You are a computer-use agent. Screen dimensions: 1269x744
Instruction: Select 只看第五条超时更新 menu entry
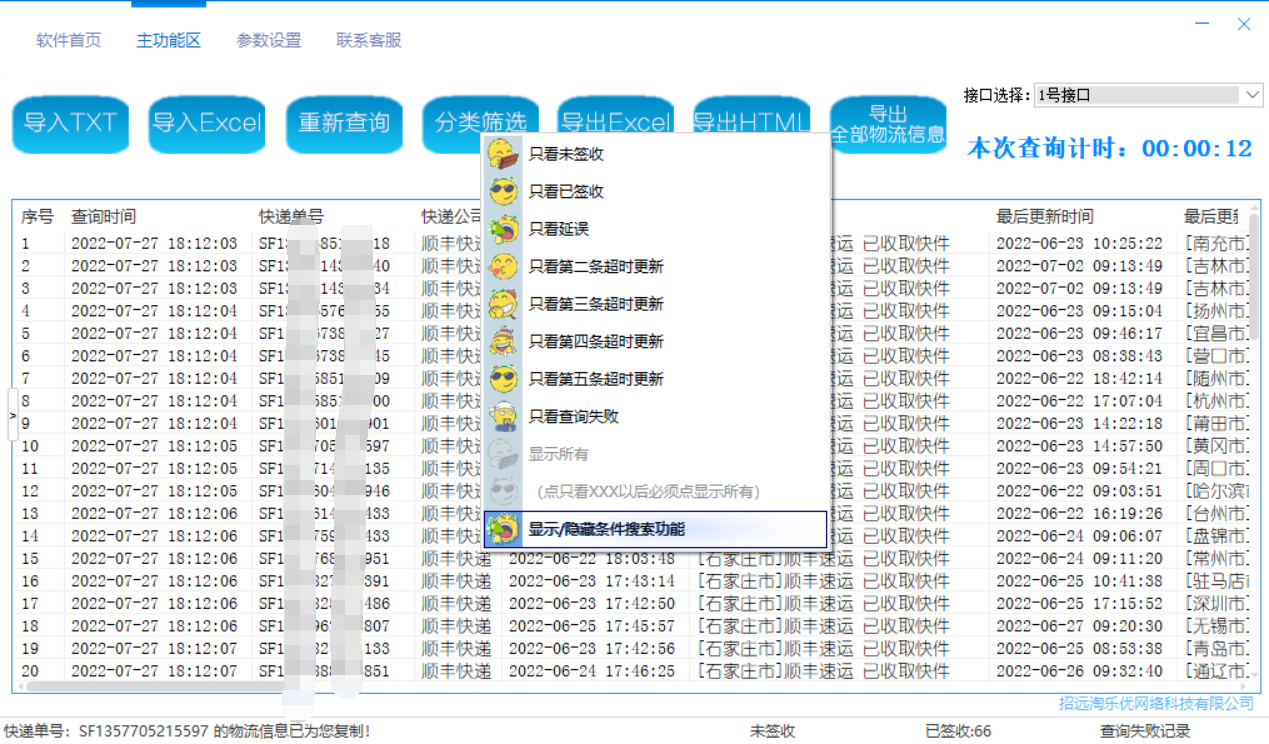pyautogui.click(x=595, y=379)
